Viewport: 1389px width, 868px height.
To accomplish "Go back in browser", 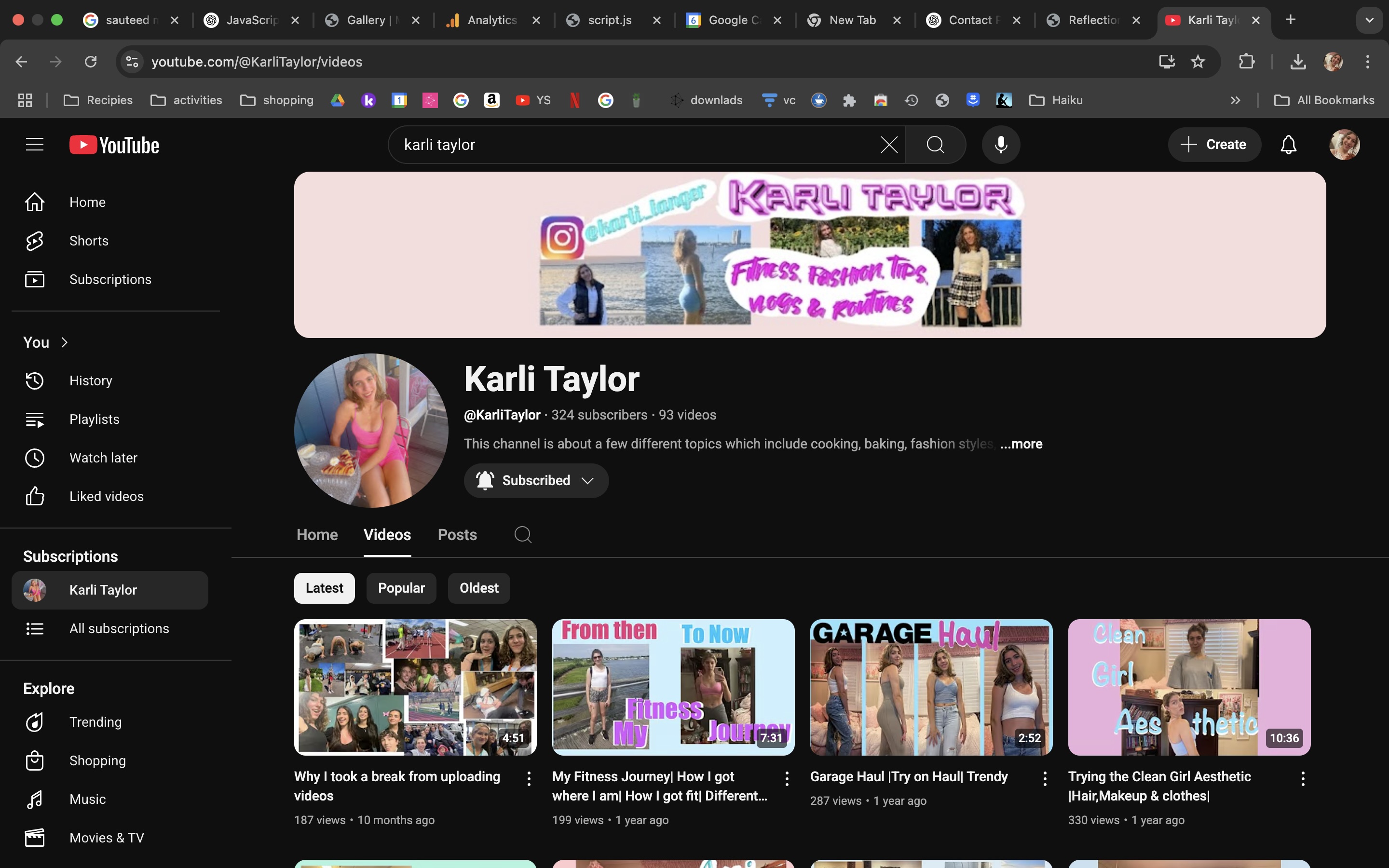I will (22, 61).
